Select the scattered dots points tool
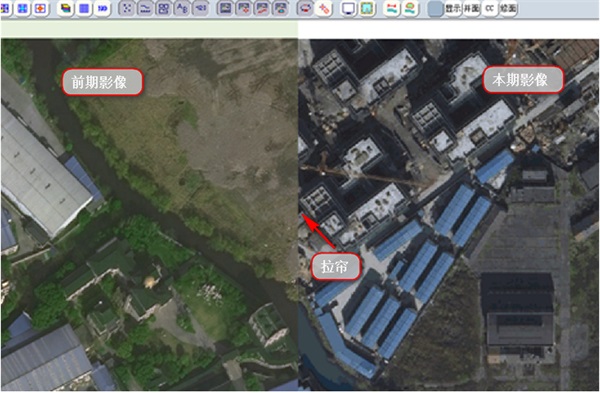The image size is (600, 393). [x=127, y=8]
